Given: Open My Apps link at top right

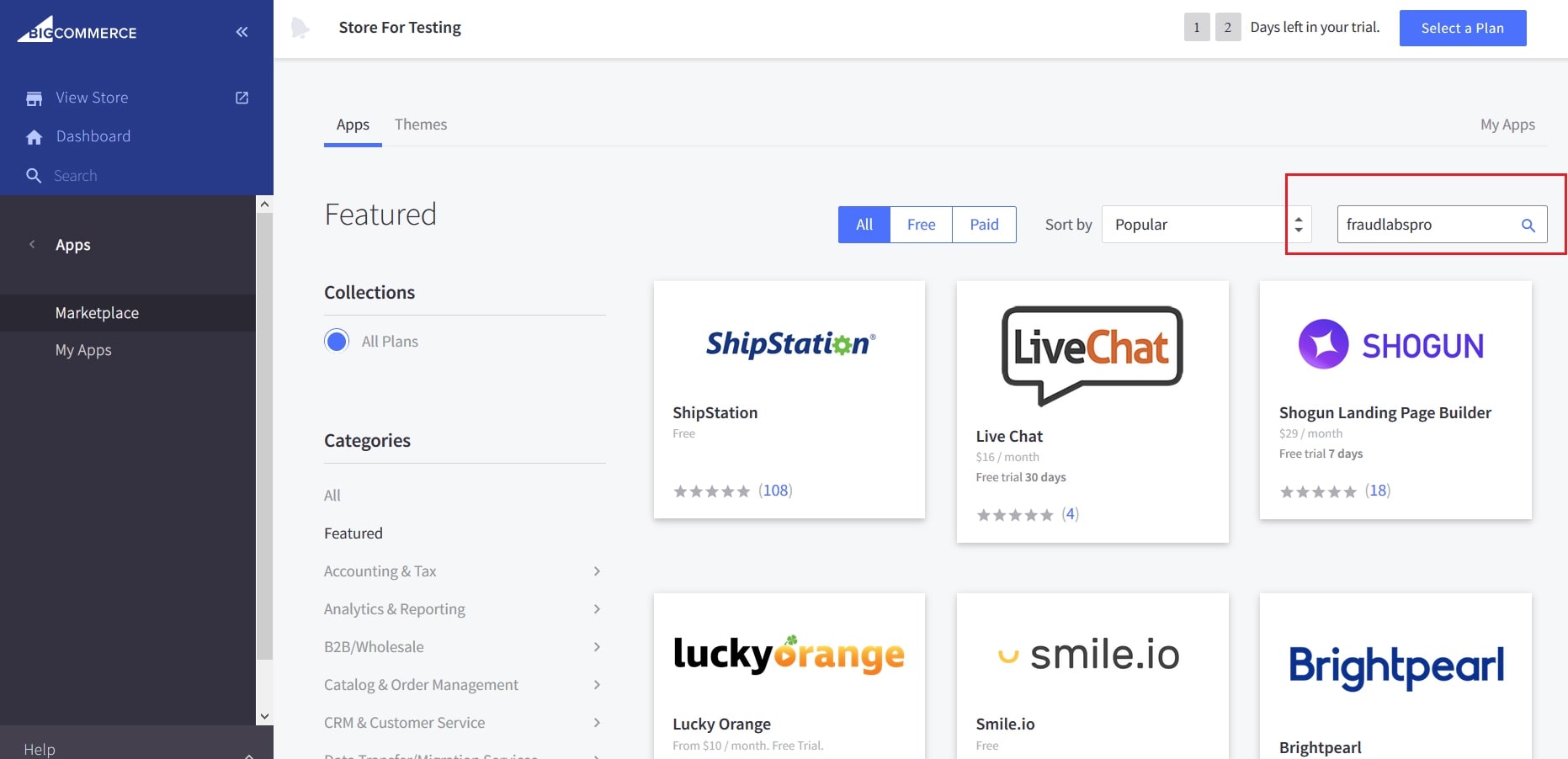Looking at the screenshot, I should pyautogui.click(x=1507, y=125).
